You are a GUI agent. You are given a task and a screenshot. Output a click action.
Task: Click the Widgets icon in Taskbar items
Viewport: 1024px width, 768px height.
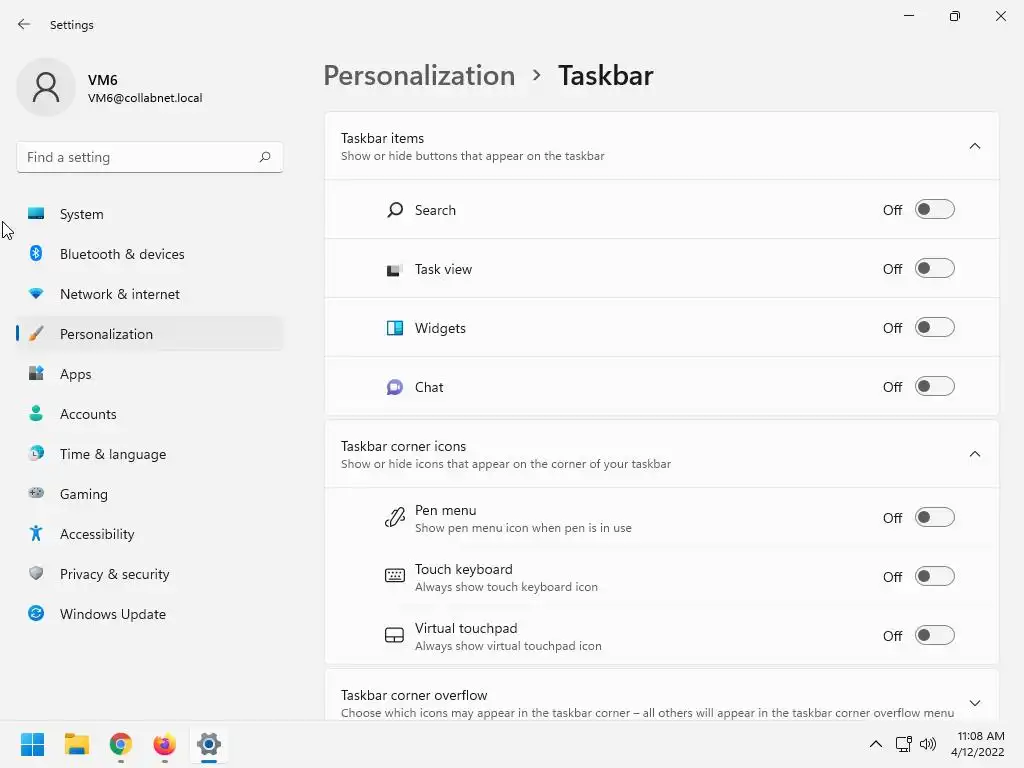point(394,328)
